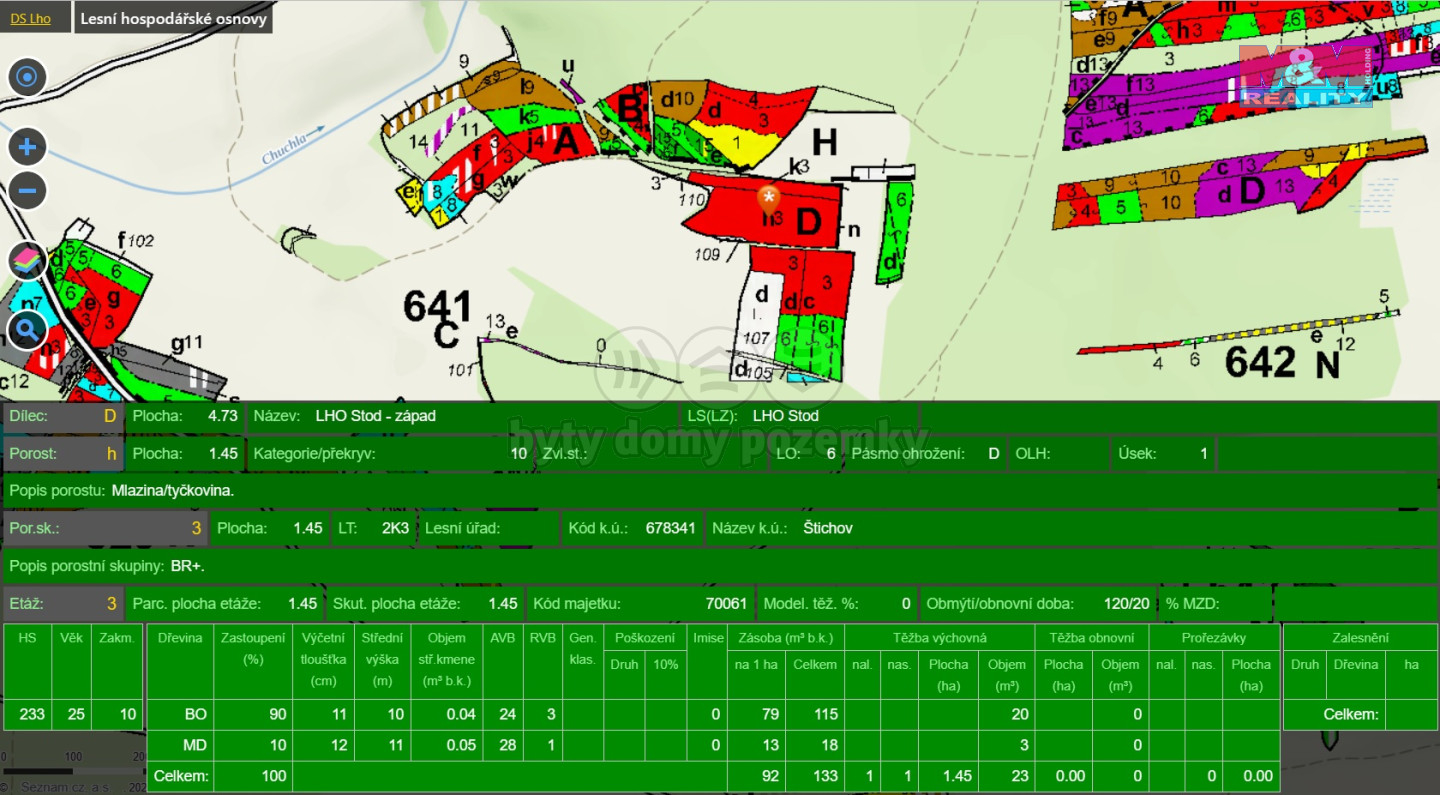Viewport: 1440px width, 795px height.
Task: Open the DS Lho link
Action: (x=31, y=18)
